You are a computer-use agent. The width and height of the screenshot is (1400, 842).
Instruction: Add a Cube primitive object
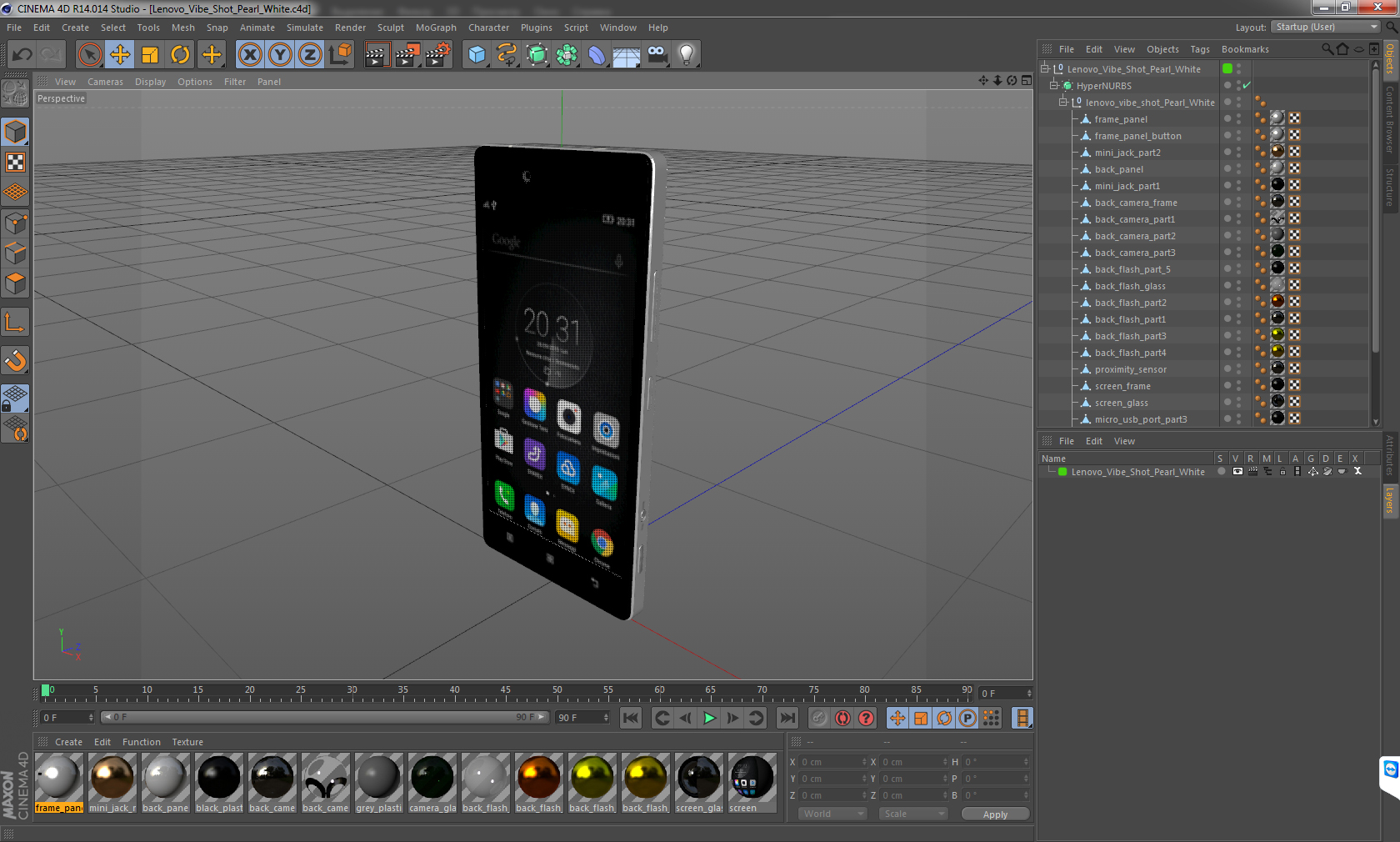477,55
